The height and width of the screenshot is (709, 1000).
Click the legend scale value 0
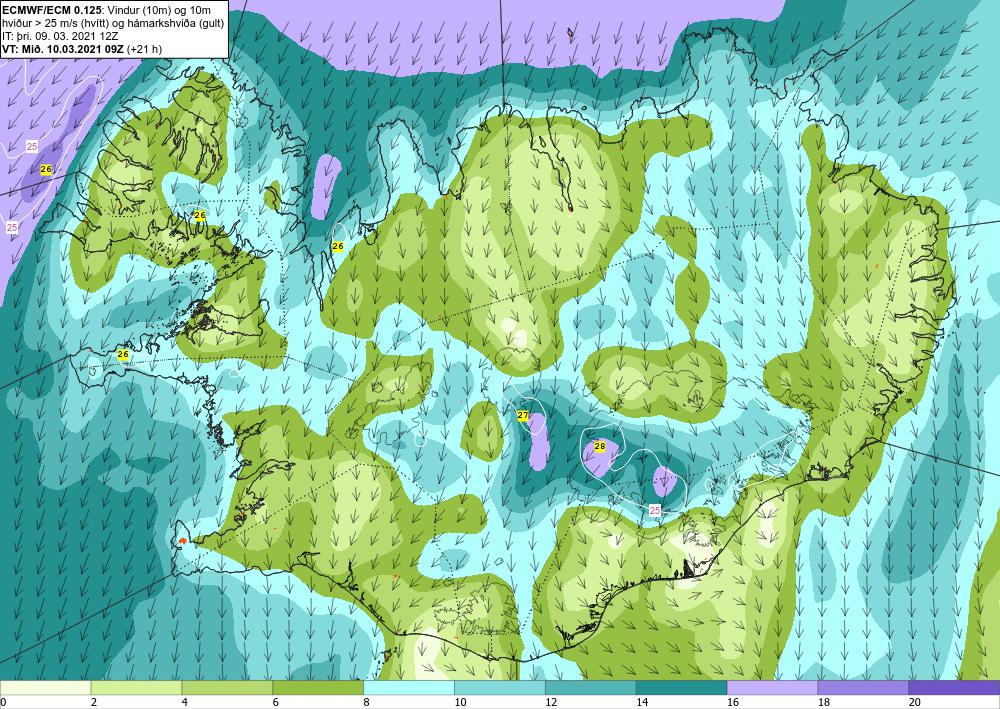3,703
